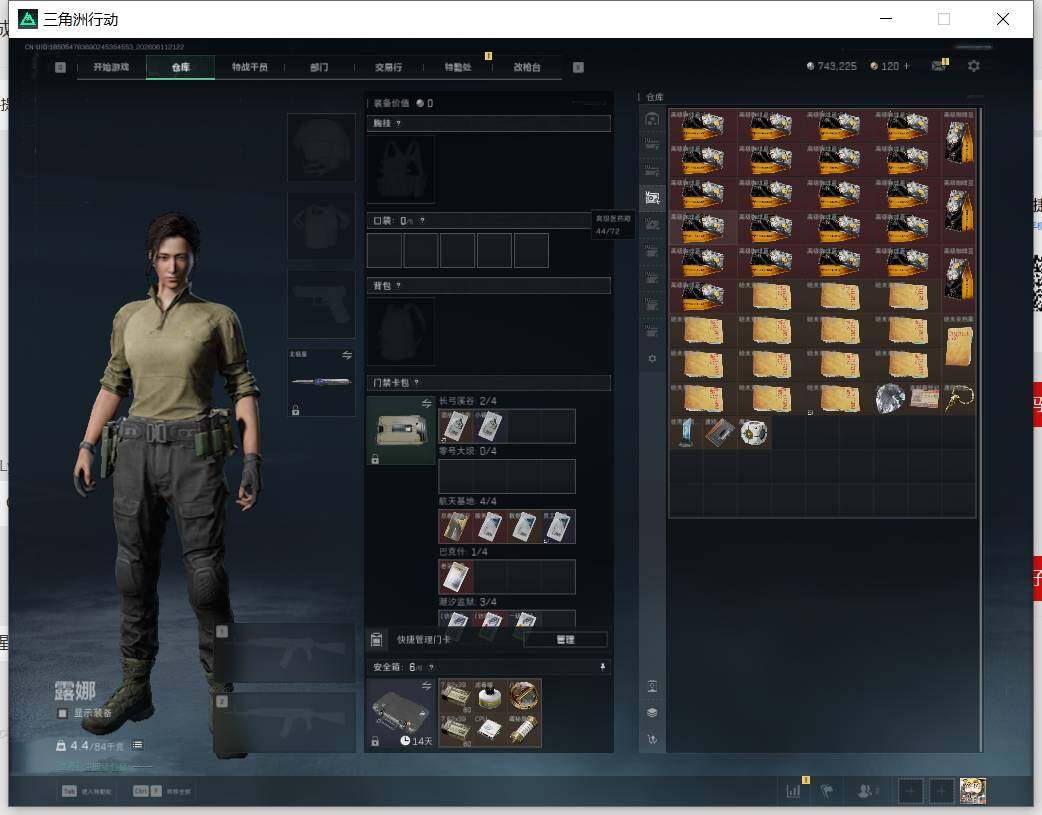Show help for 胸挂 question mark

pos(398,124)
